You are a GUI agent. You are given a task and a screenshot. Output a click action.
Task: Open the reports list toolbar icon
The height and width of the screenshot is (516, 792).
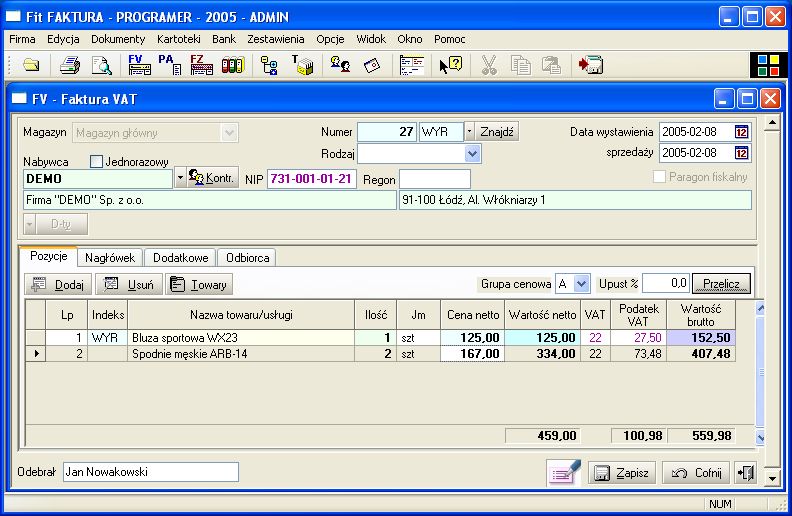tap(412, 65)
